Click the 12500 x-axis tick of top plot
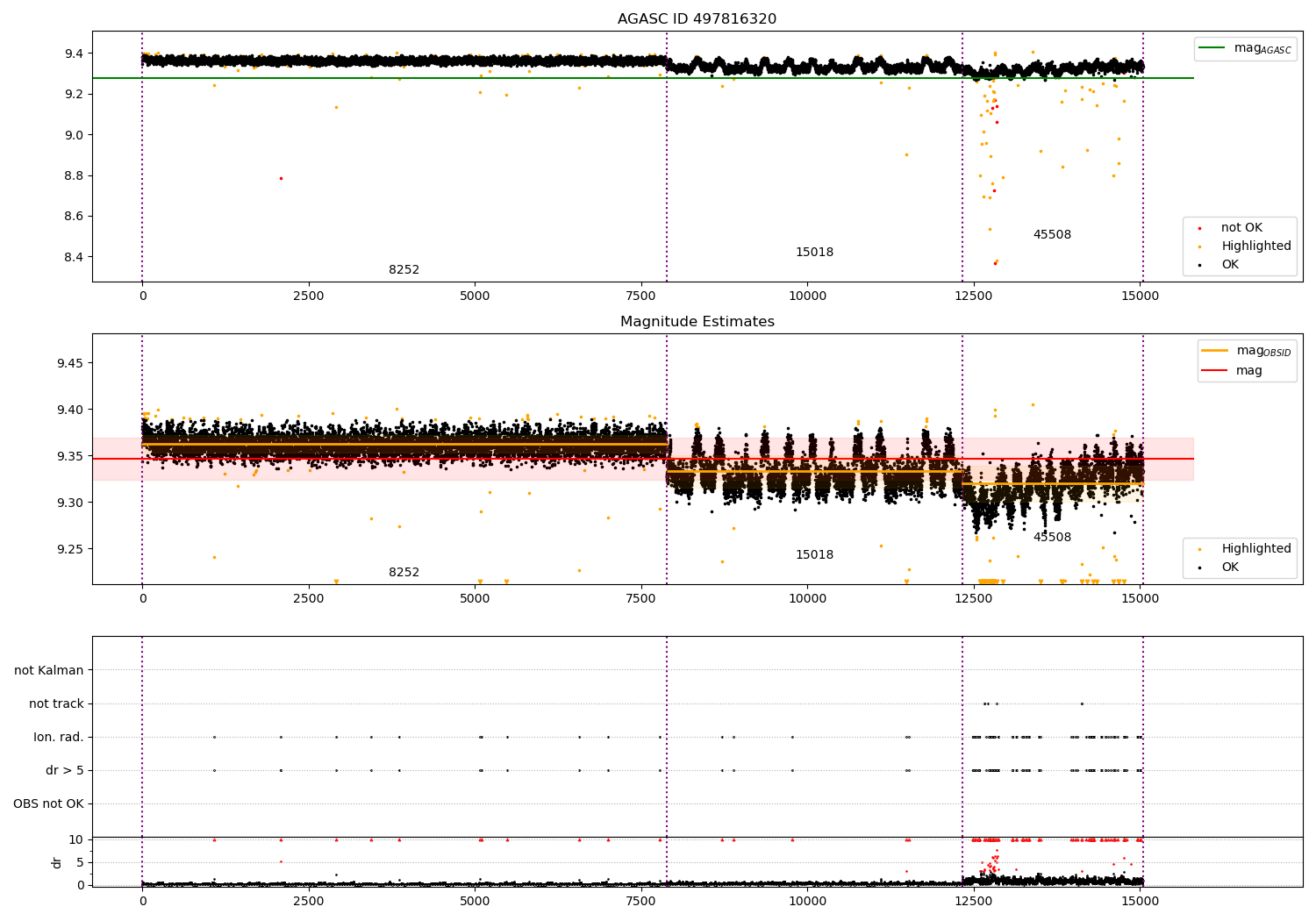This screenshot has width=1316, height=921. pos(973,296)
